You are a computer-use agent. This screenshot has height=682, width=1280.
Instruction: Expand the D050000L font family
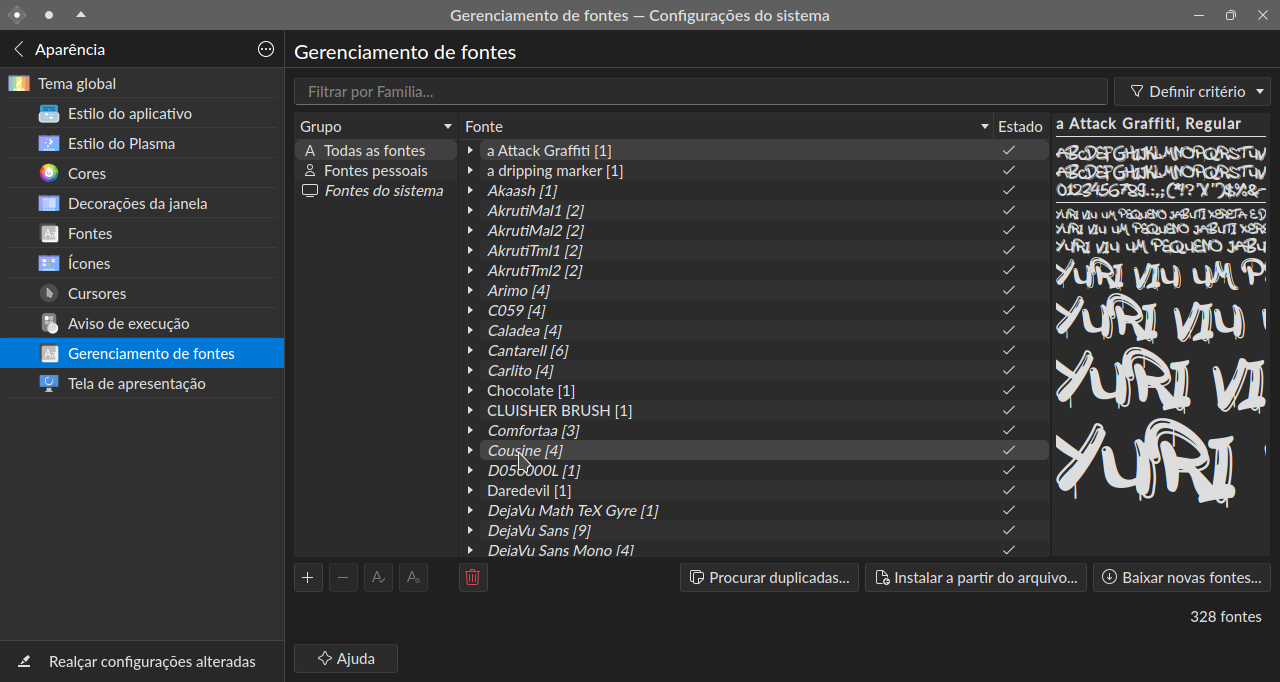(470, 471)
